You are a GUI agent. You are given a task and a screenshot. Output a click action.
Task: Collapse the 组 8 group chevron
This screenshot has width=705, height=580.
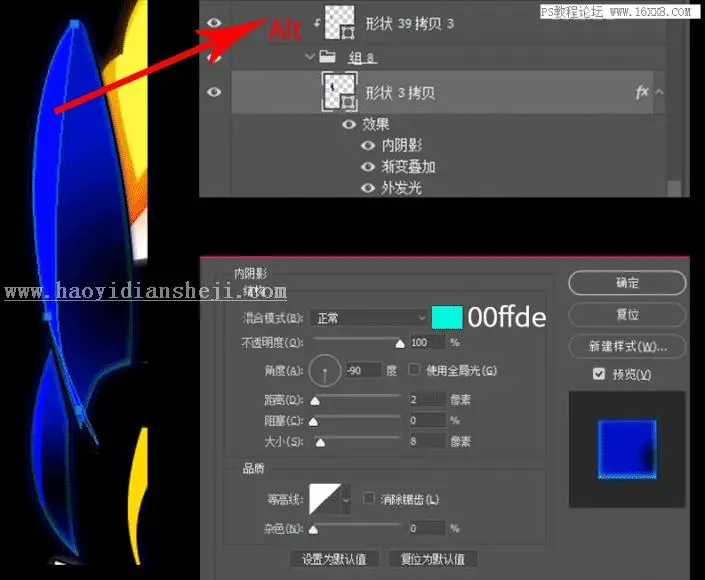(x=309, y=57)
